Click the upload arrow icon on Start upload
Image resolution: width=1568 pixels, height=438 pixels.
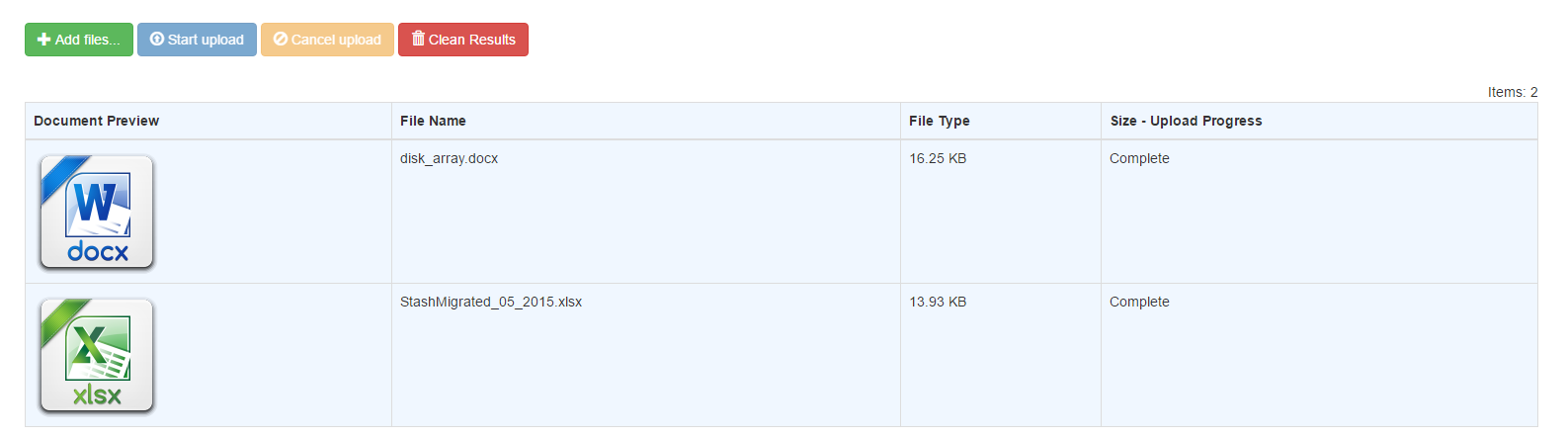pos(157,39)
